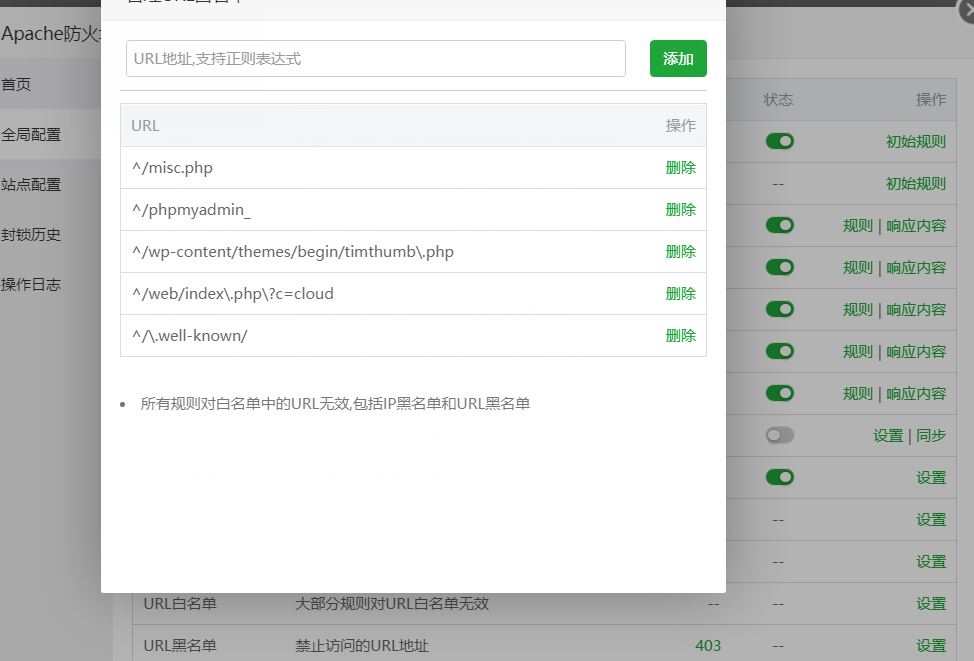The image size is (974, 661).
Task: Click the URL column header in dialog
Action: 145,125
